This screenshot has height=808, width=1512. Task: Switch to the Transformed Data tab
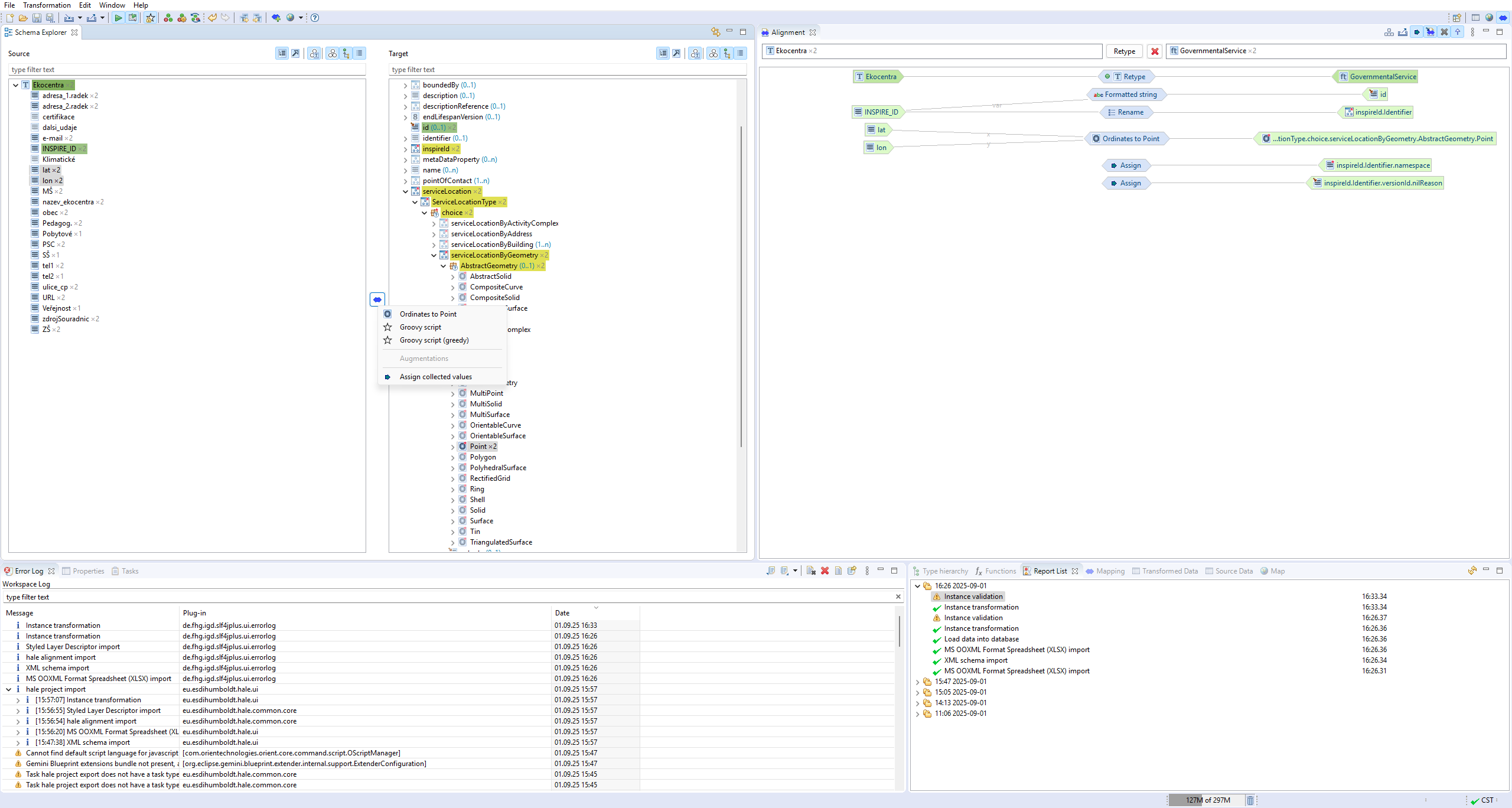pos(1169,571)
